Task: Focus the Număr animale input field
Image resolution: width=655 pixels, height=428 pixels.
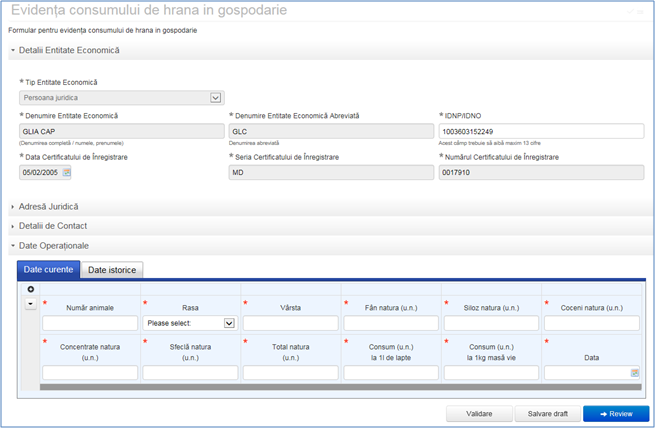Action: (x=90, y=323)
